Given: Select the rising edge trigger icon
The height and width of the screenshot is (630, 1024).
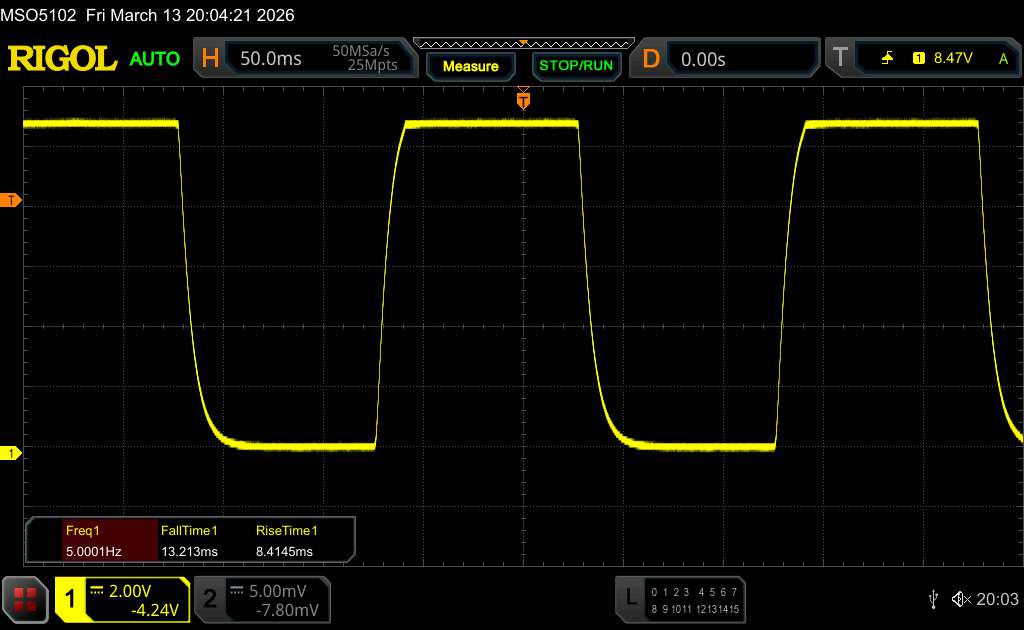Looking at the screenshot, I should click(887, 59).
